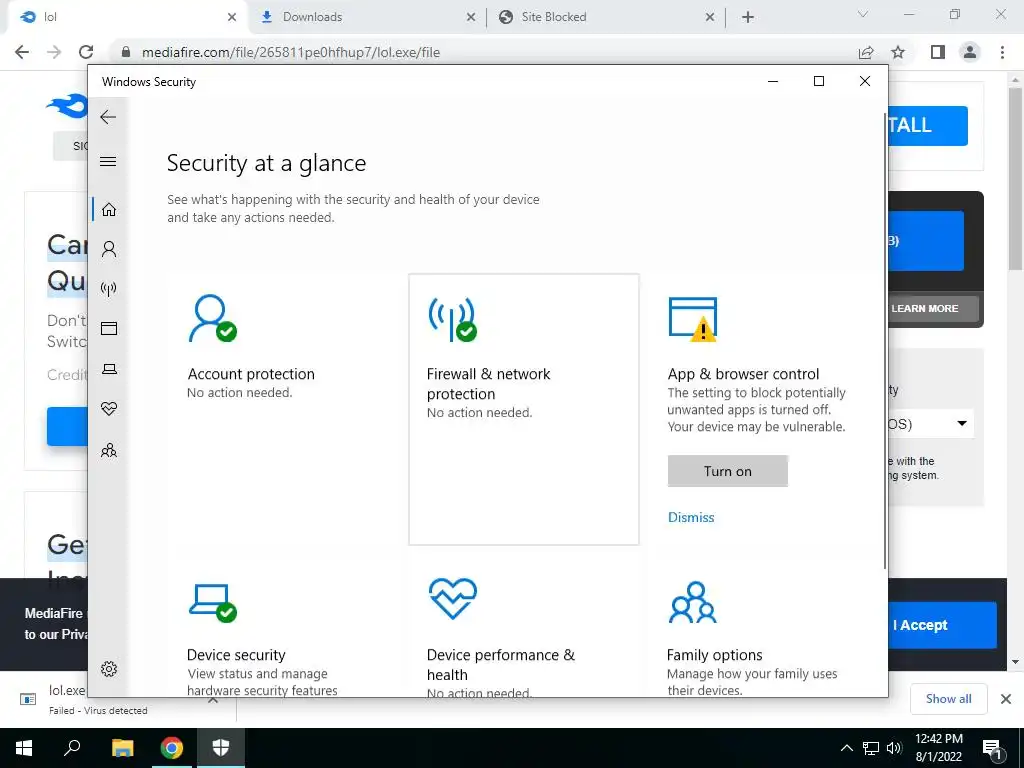
Task: Open the Chrome profile avatar
Action: pos(970,52)
